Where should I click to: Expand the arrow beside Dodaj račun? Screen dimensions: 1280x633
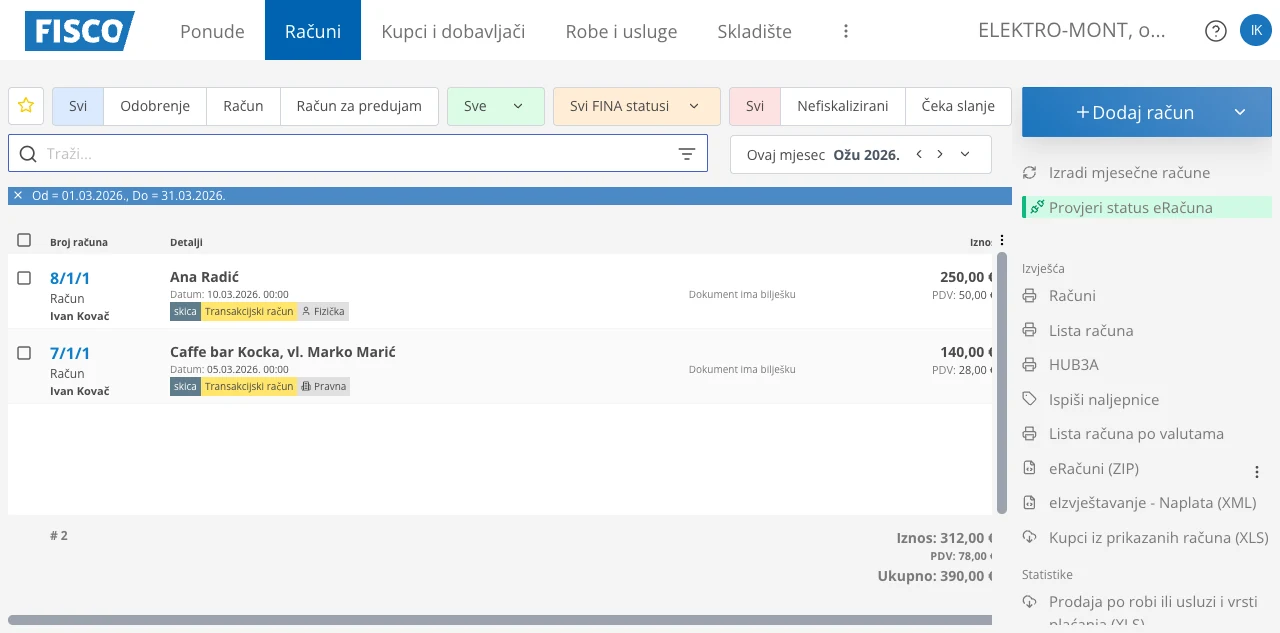click(1240, 112)
